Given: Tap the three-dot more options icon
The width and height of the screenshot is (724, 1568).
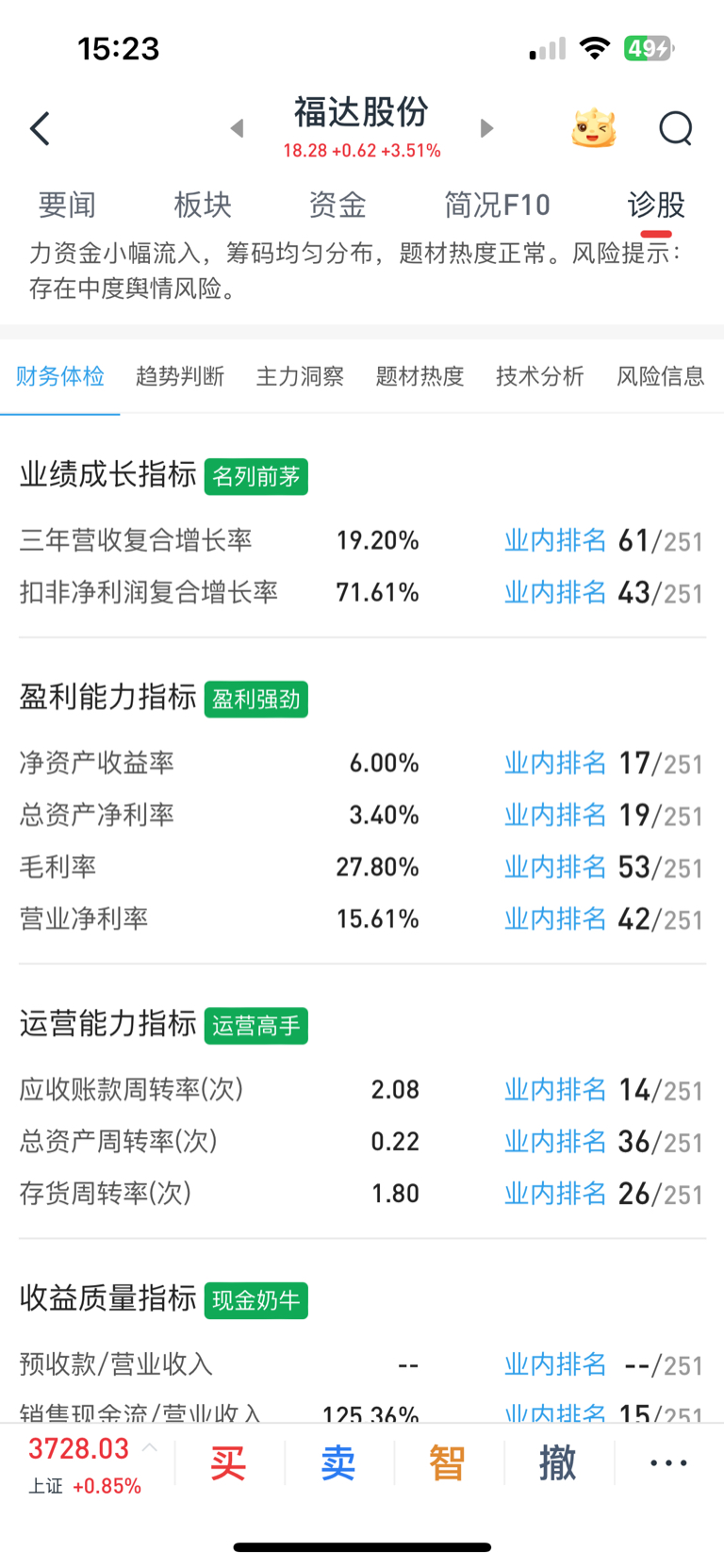Looking at the screenshot, I should pyautogui.click(x=668, y=1463).
